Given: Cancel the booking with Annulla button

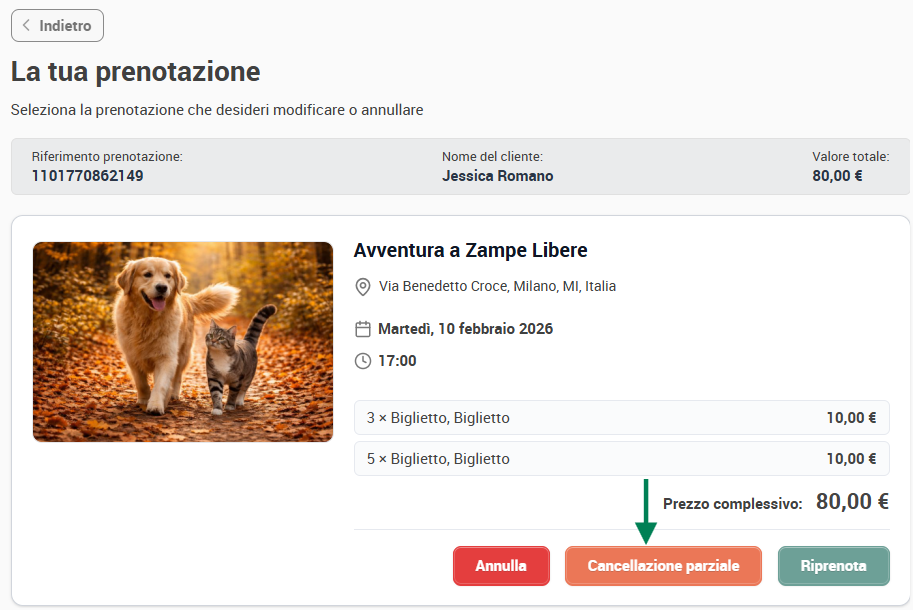Looking at the screenshot, I should pyautogui.click(x=501, y=566).
